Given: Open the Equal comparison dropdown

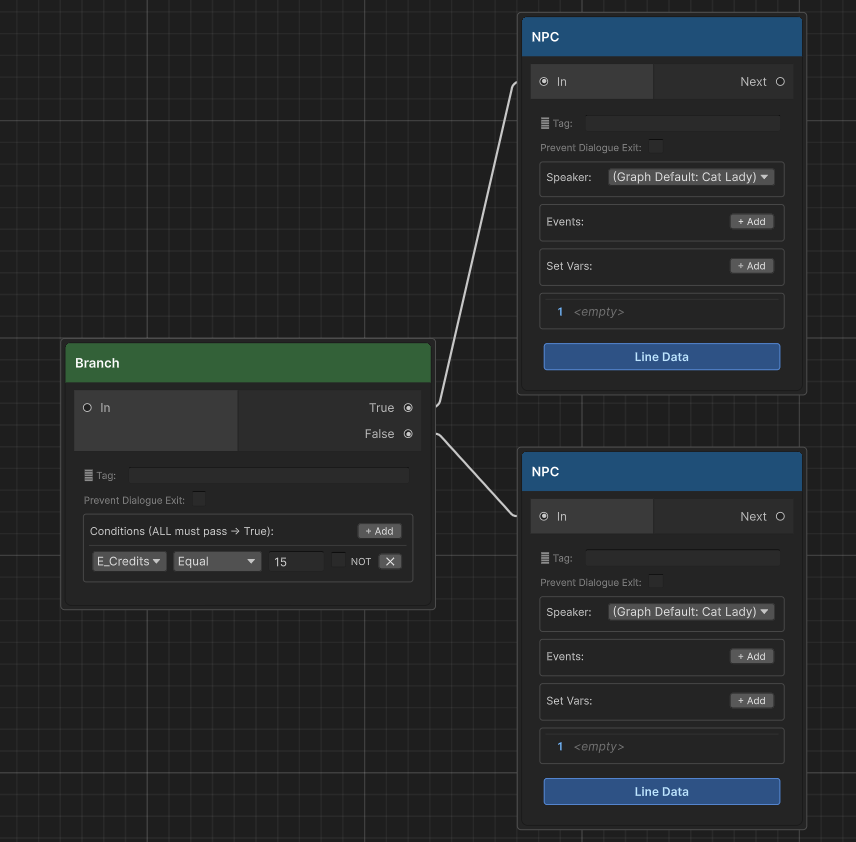Looking at the screenshot, I should coord(217,561).
